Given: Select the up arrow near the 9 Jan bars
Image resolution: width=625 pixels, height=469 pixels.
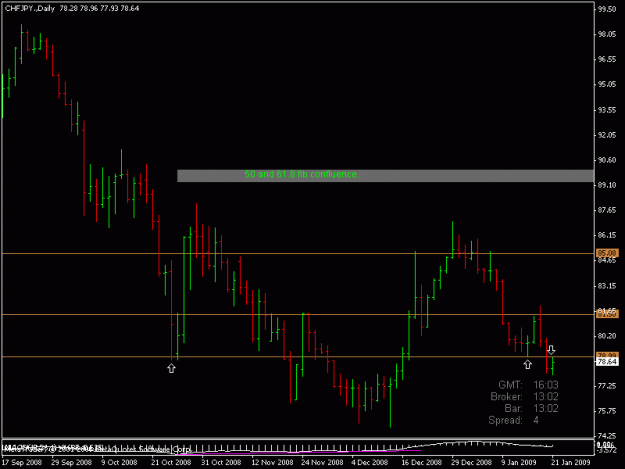Looking at the screenshot, I should tap(528, 364).
